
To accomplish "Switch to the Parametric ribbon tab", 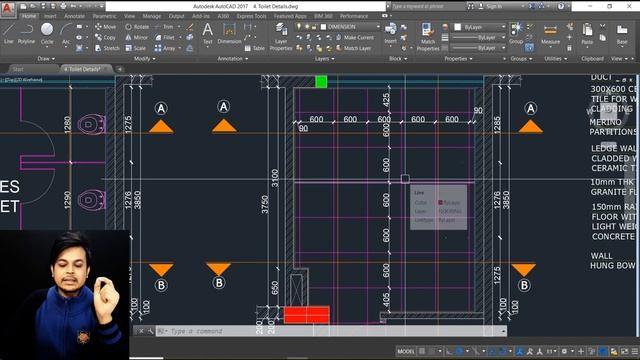I will coord(104,16).
